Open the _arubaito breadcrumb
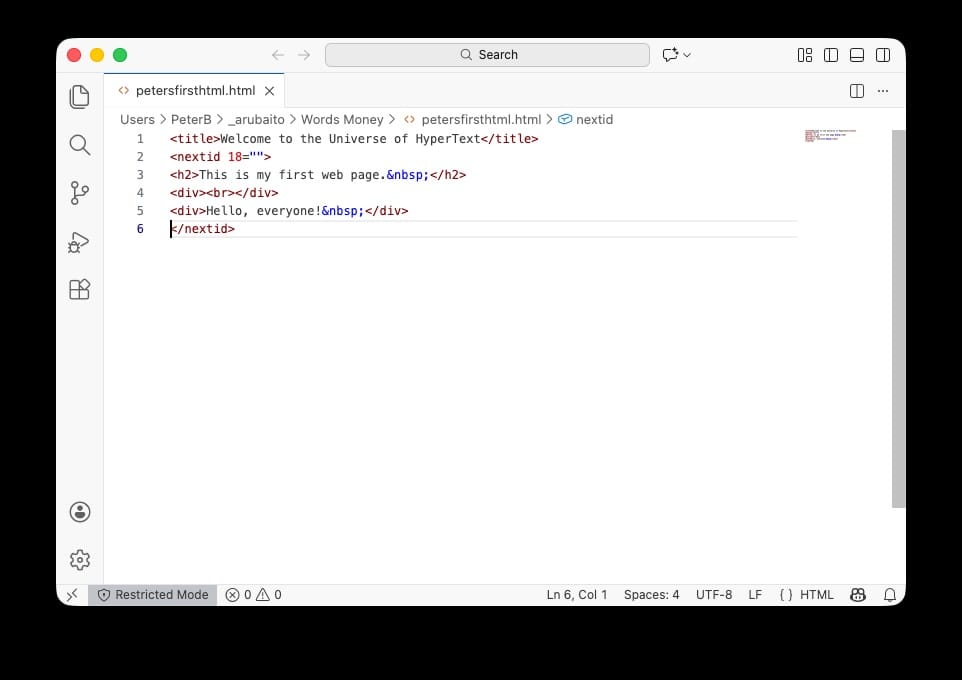 coord(256,120)
